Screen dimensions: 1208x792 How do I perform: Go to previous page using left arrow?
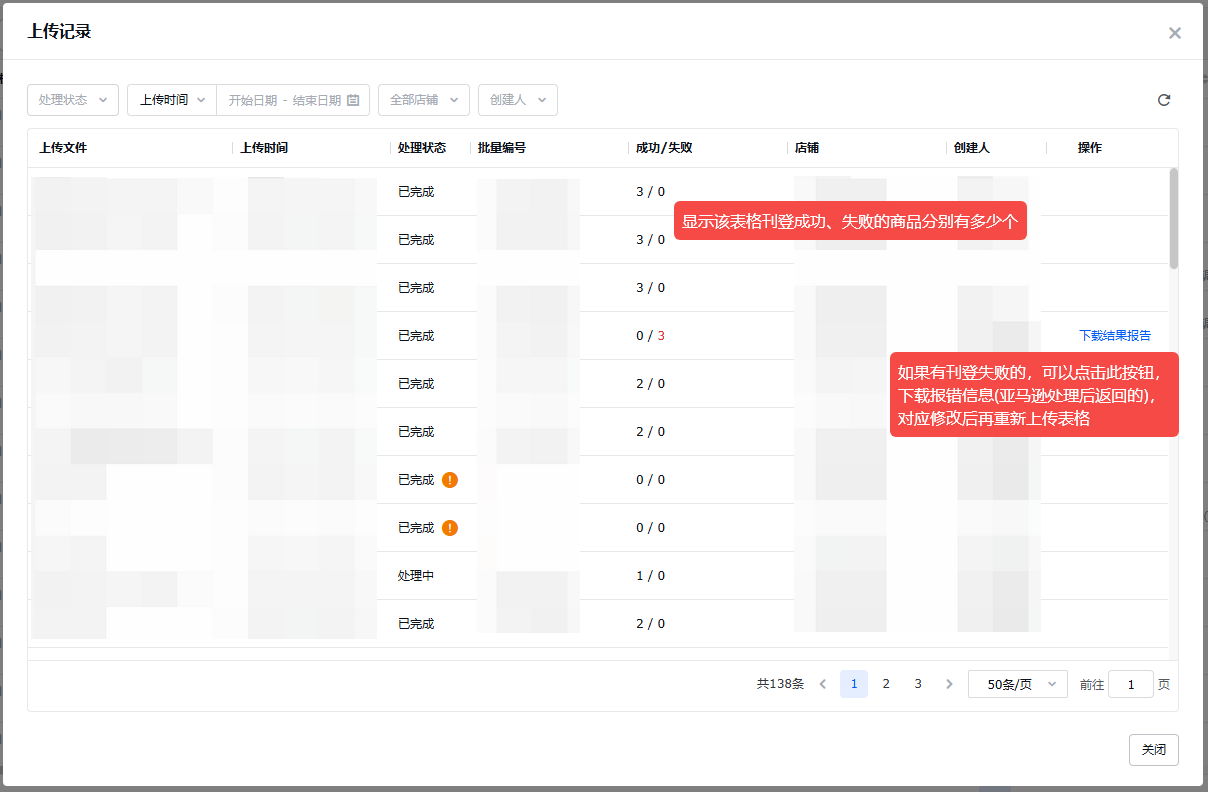coord(822,683)
